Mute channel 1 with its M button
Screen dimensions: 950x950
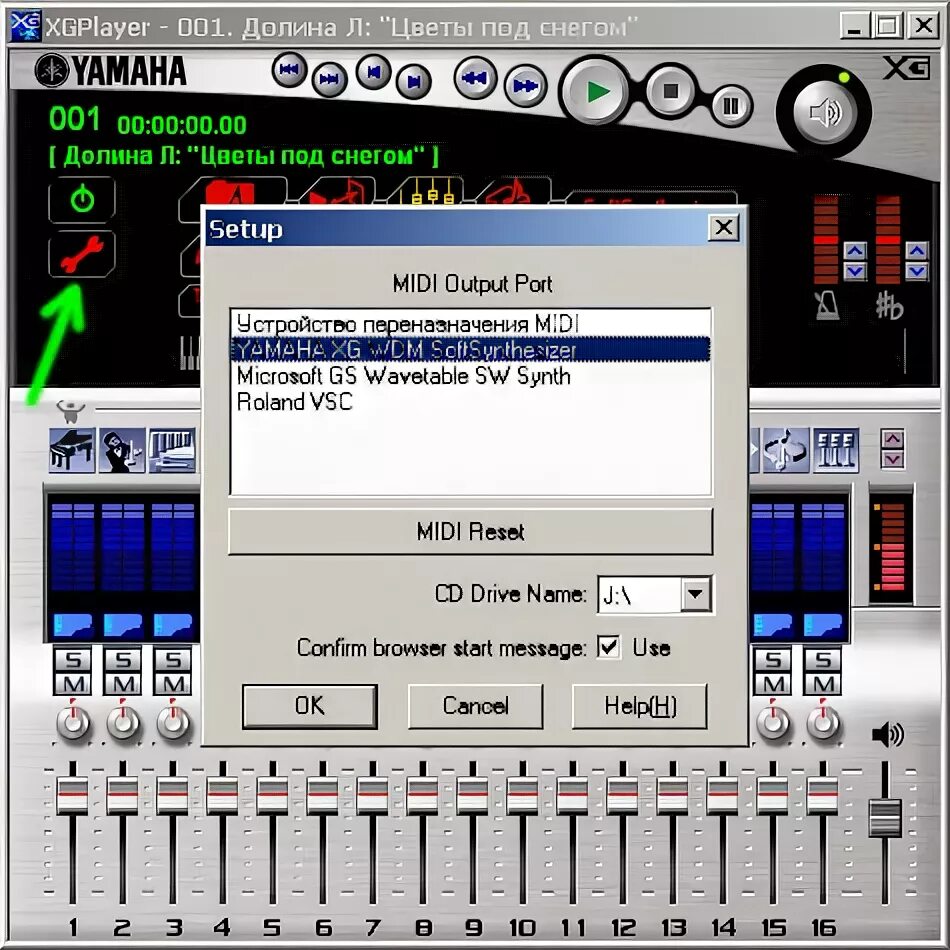[73, 684]
